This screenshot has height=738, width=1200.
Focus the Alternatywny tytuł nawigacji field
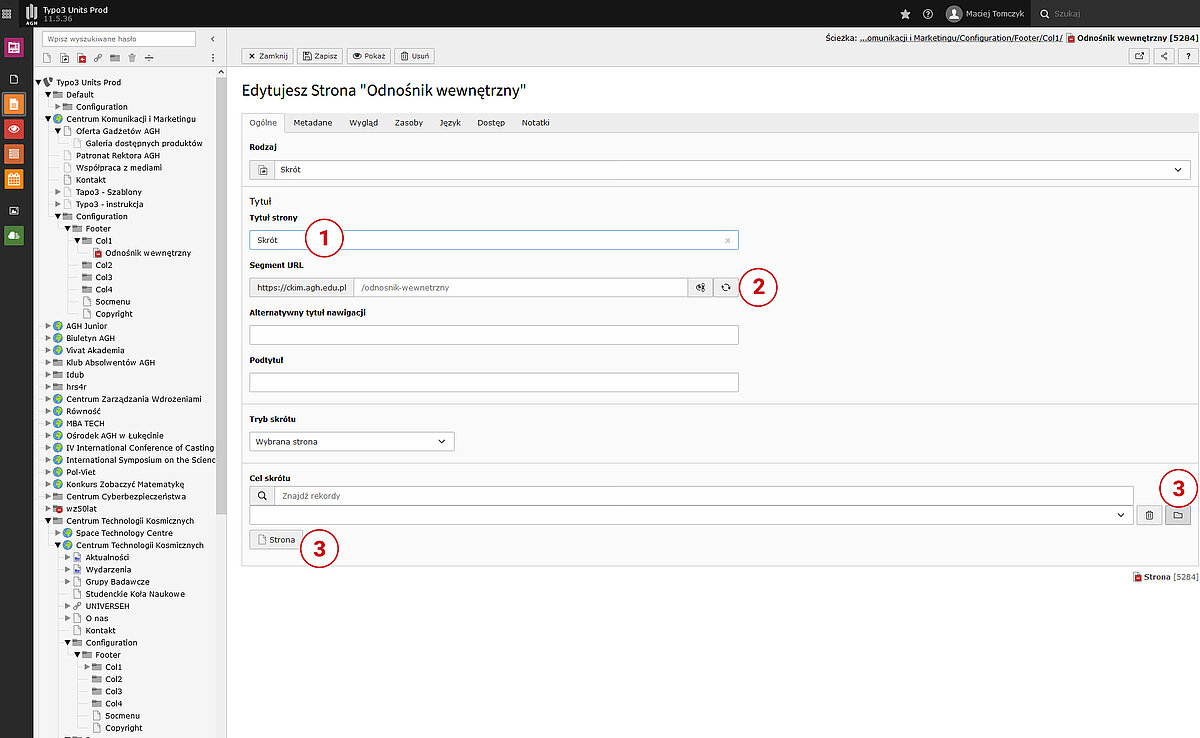[x=494, y=335]
